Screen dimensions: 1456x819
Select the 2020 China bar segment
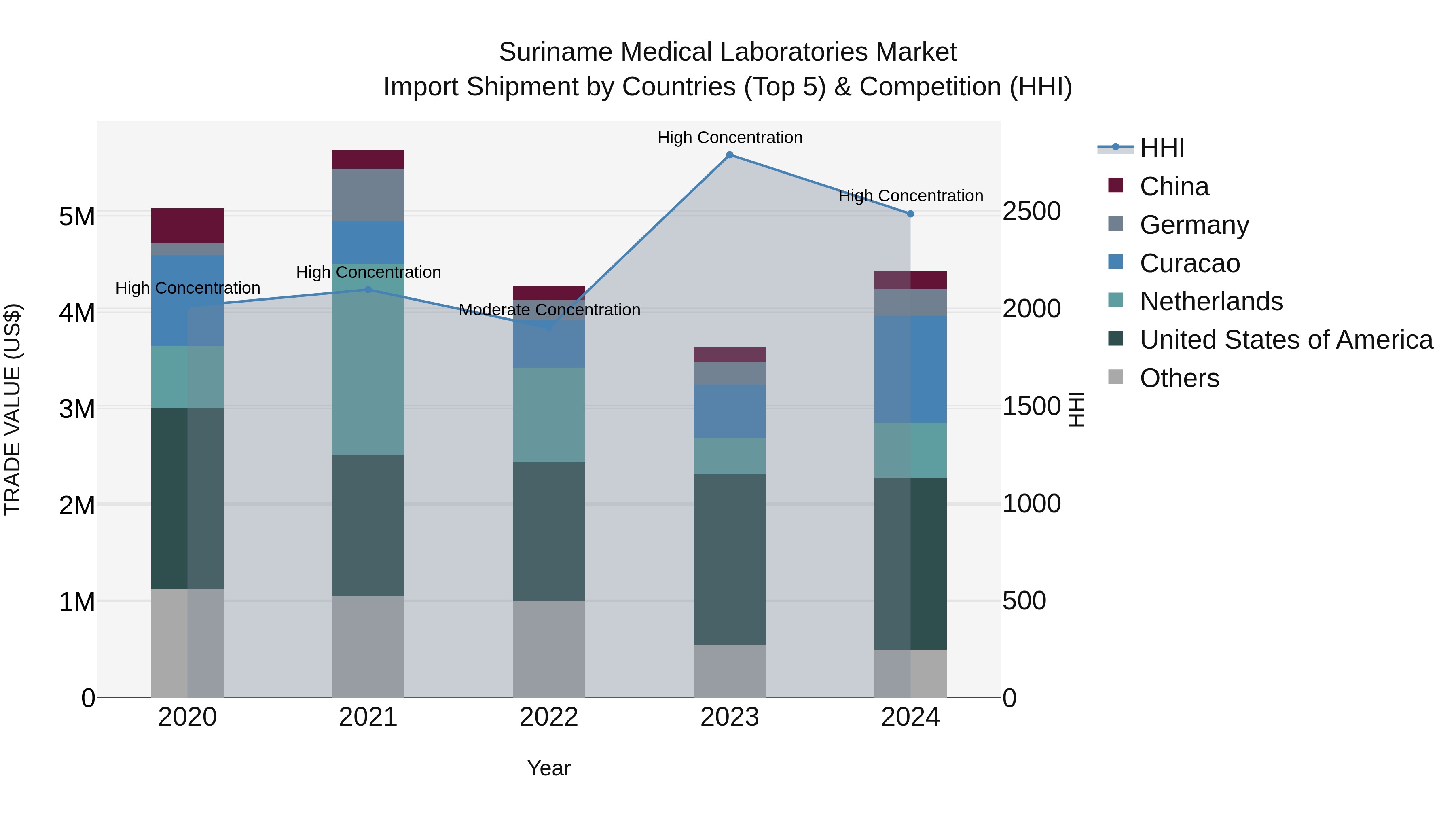pyautogui.click(x=188, y=226)
